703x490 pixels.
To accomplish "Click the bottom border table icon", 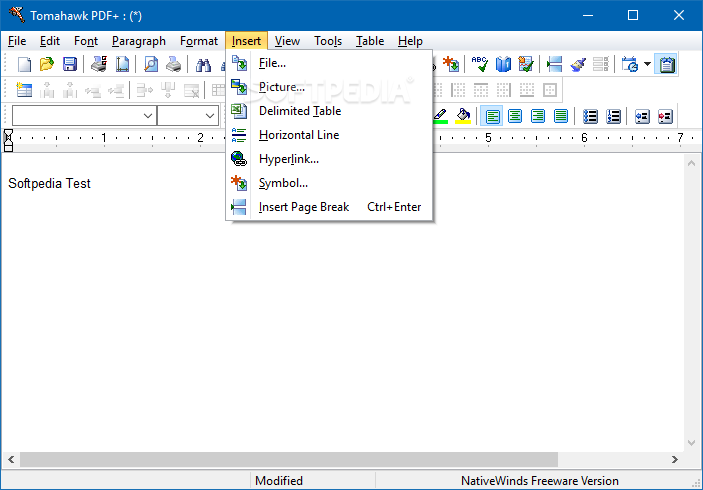I will click(526, 90).
